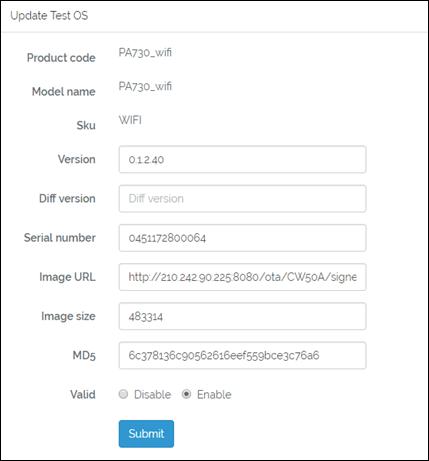Click the Diff version label
The height and width of the screenshot is (461, 429).
[67, 198]
